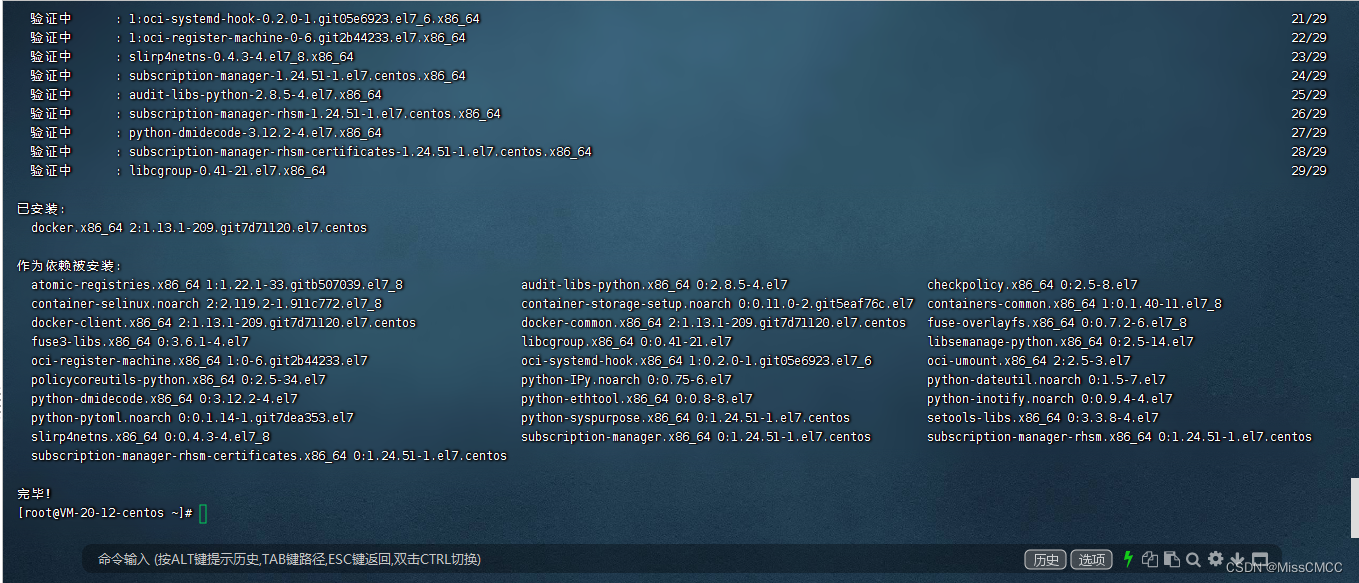This screenshot has height=583, width=1359.
Task: Click python-inotify.noarch package entry
Action: (1050, 399)
